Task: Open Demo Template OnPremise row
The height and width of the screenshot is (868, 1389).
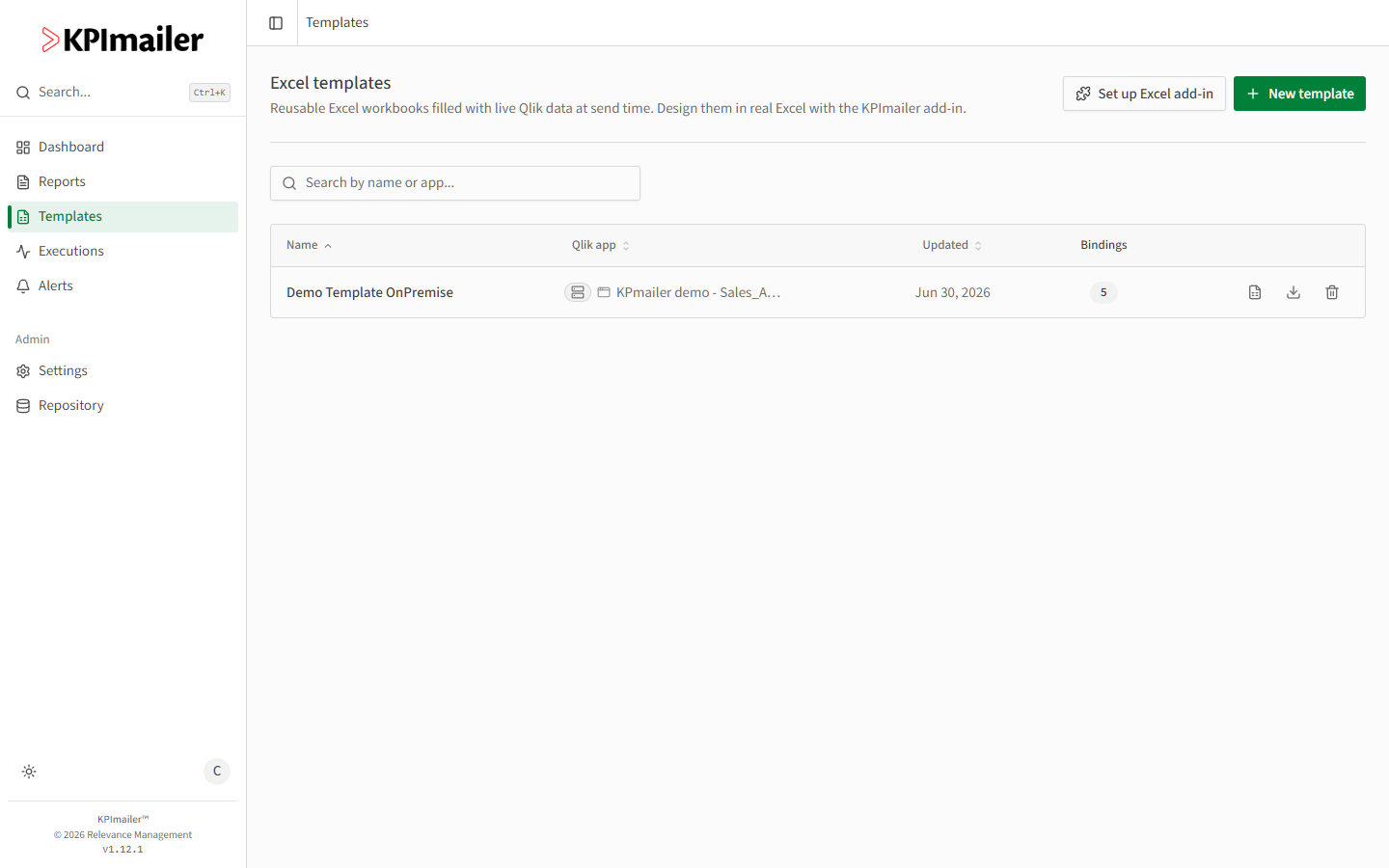Action: [x=818, y=292]
